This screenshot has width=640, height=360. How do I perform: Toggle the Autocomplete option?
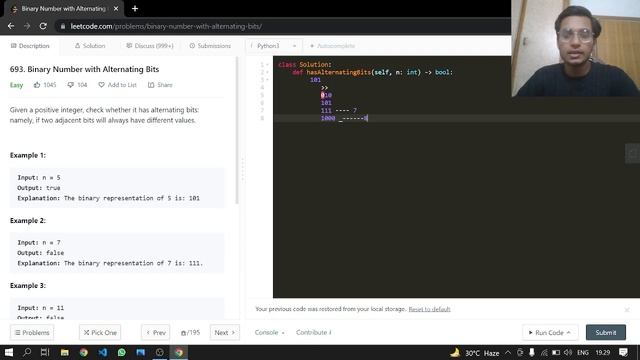click(x=332, y=46)
